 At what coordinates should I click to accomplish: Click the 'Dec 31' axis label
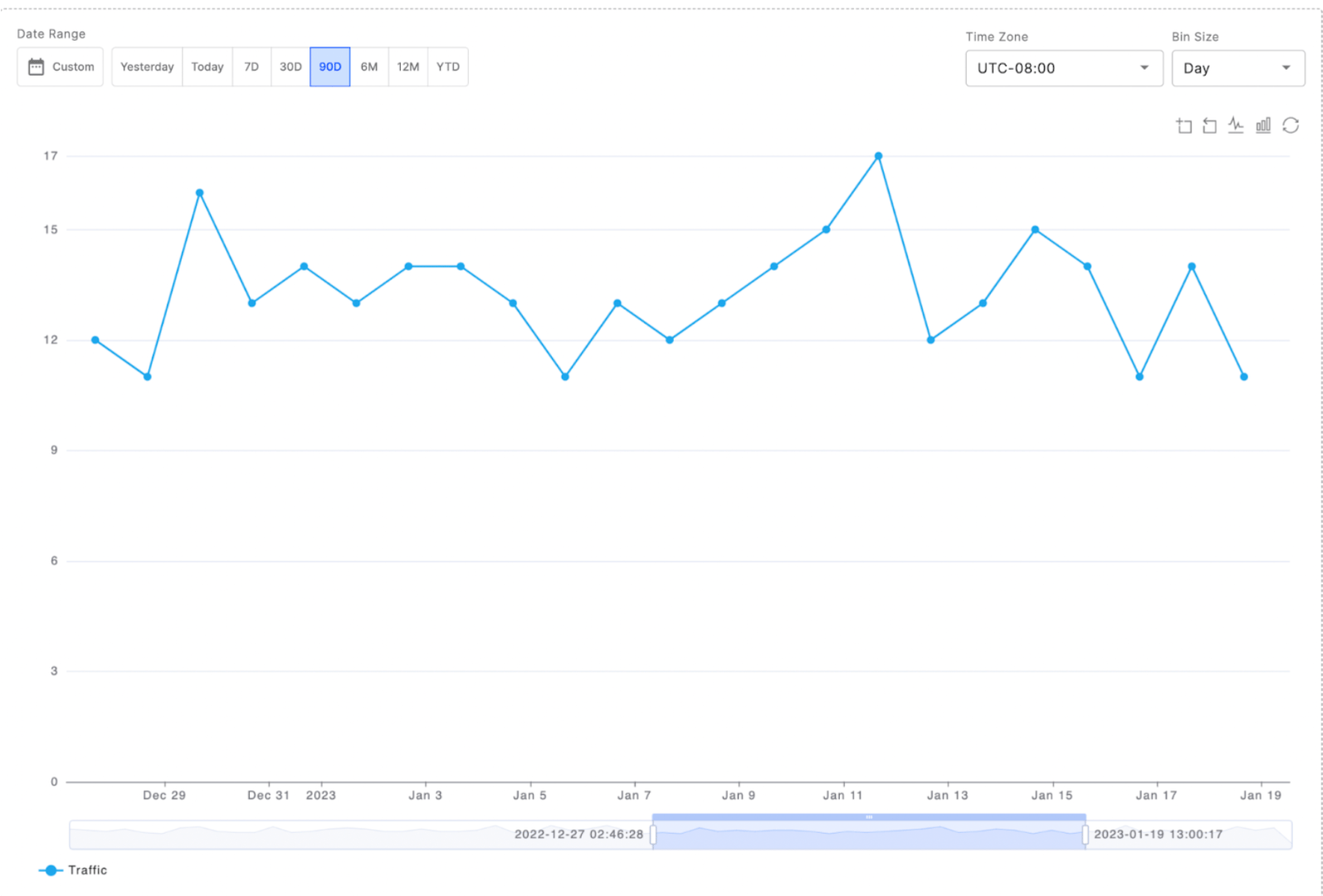click(268, 796)
